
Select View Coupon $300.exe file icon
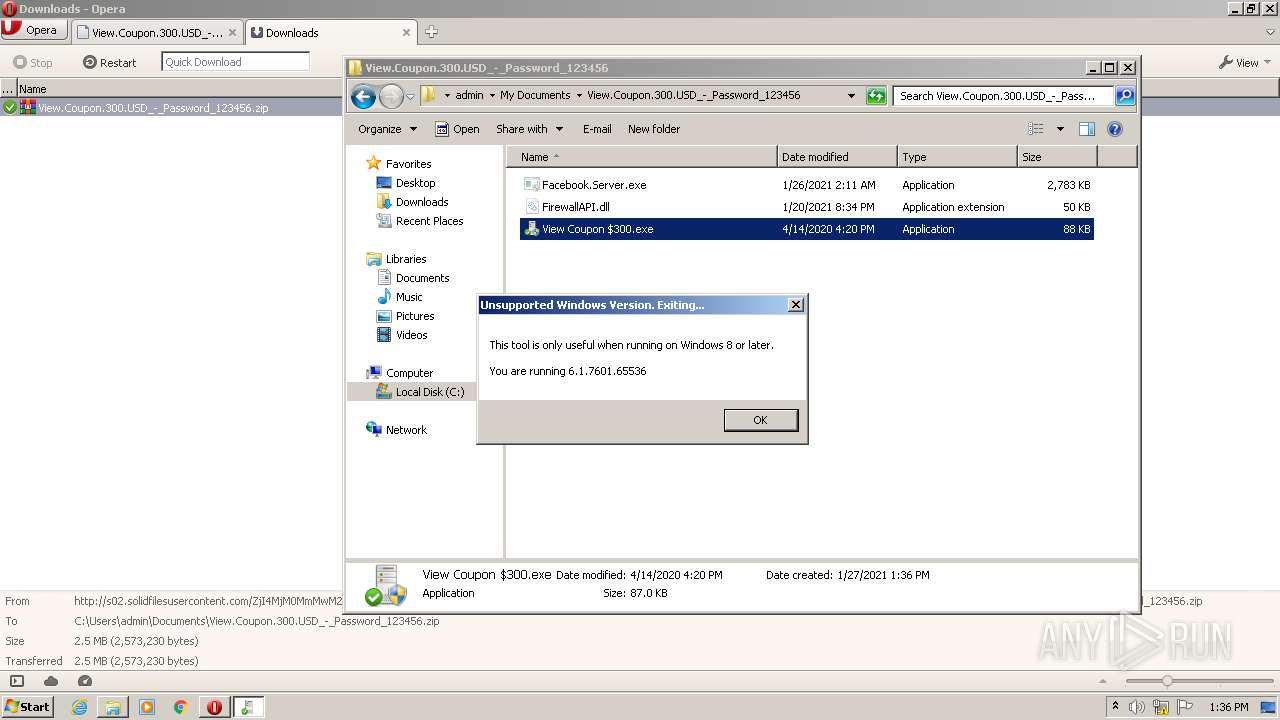[532, 229]
